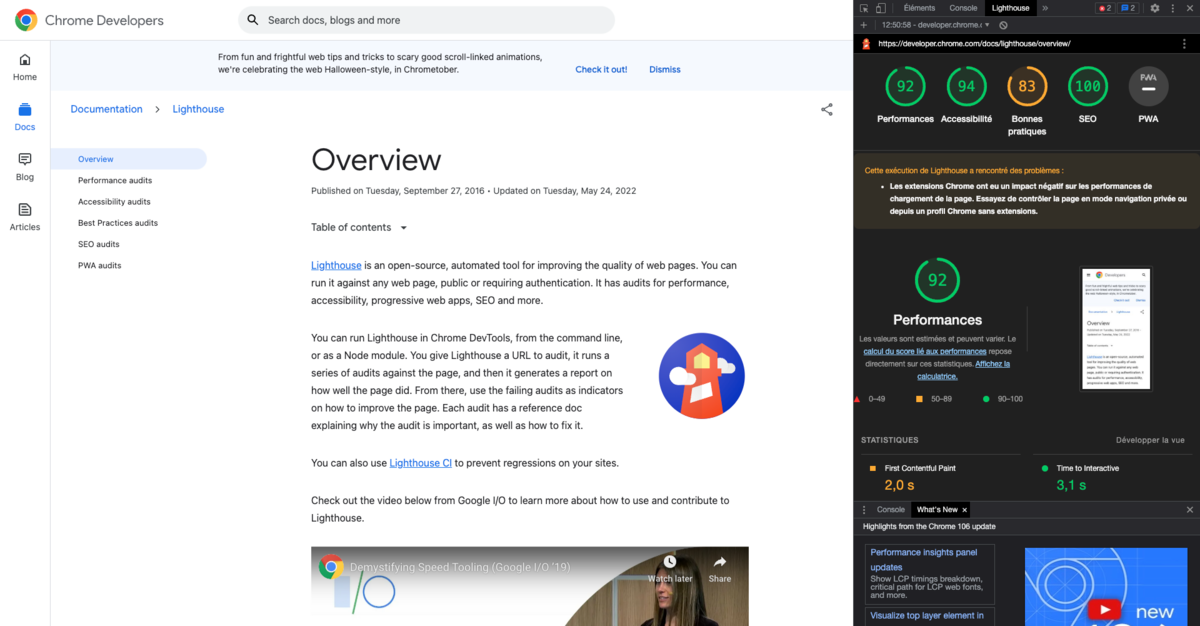Click the blue Lighthouse logo illustration
1200x626 pixels.
click(702, 375)
